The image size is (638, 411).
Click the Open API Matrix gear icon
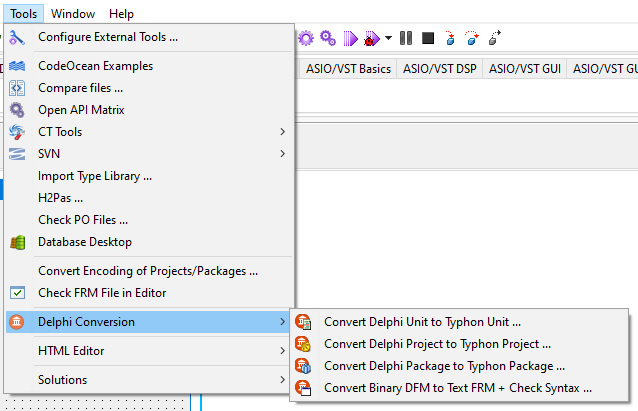17,110
